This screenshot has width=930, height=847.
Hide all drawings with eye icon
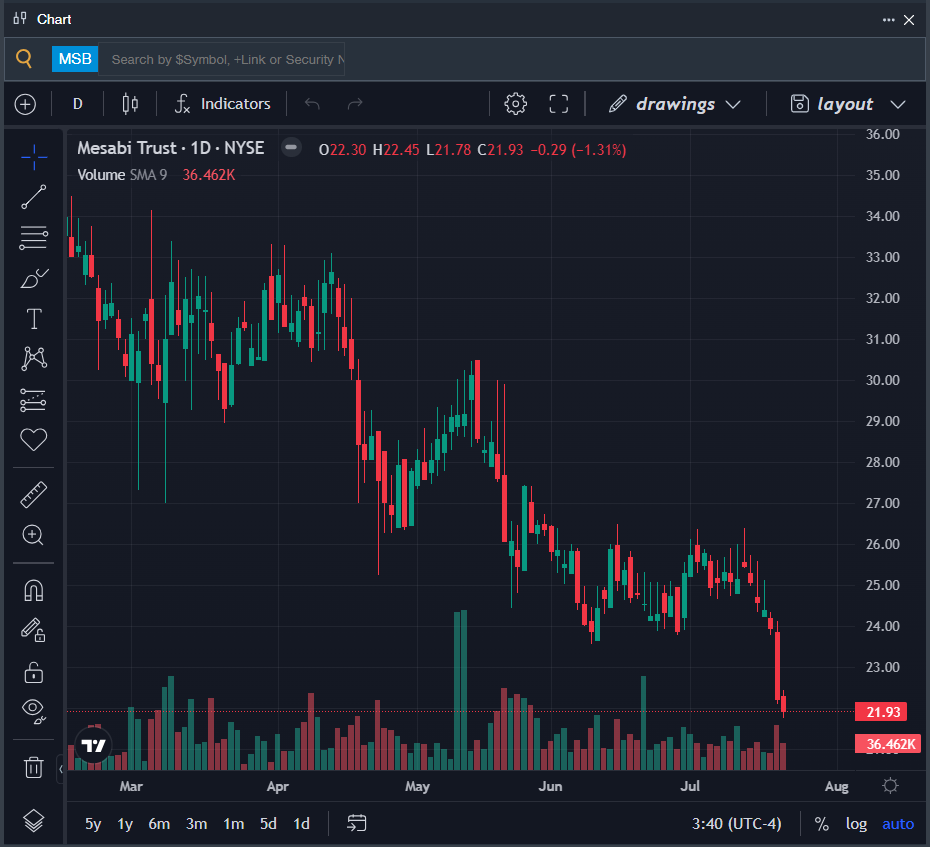[x=33, y=711]
